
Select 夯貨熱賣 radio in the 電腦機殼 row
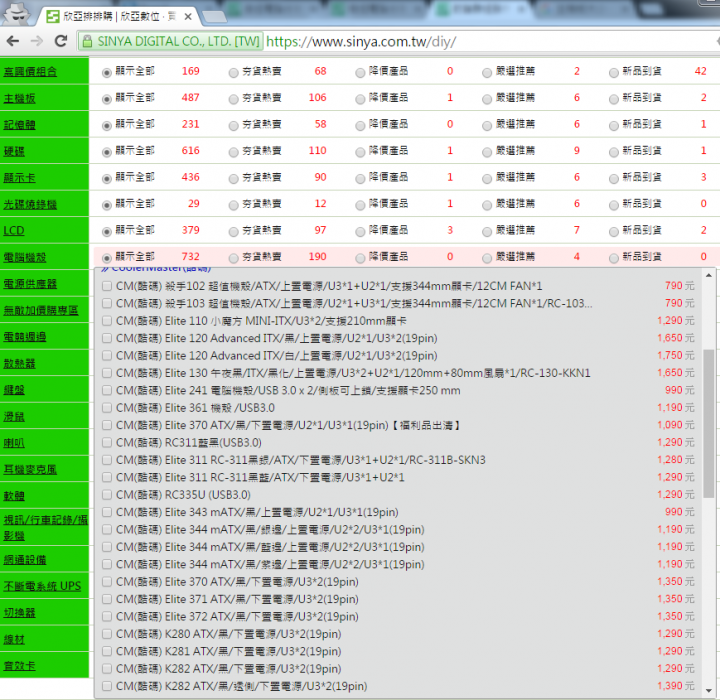(x=234, y=258)
